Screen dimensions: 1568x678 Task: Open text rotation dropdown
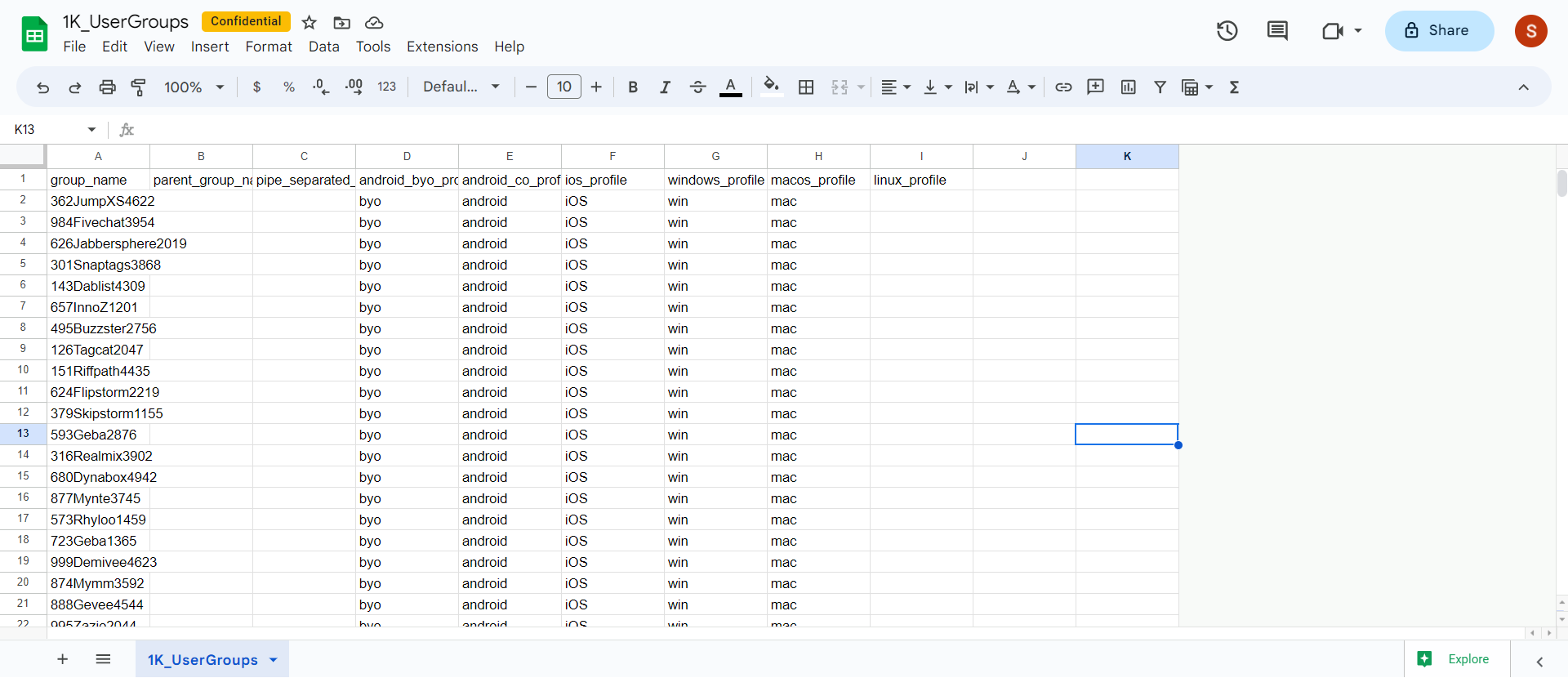point(1021,87)
